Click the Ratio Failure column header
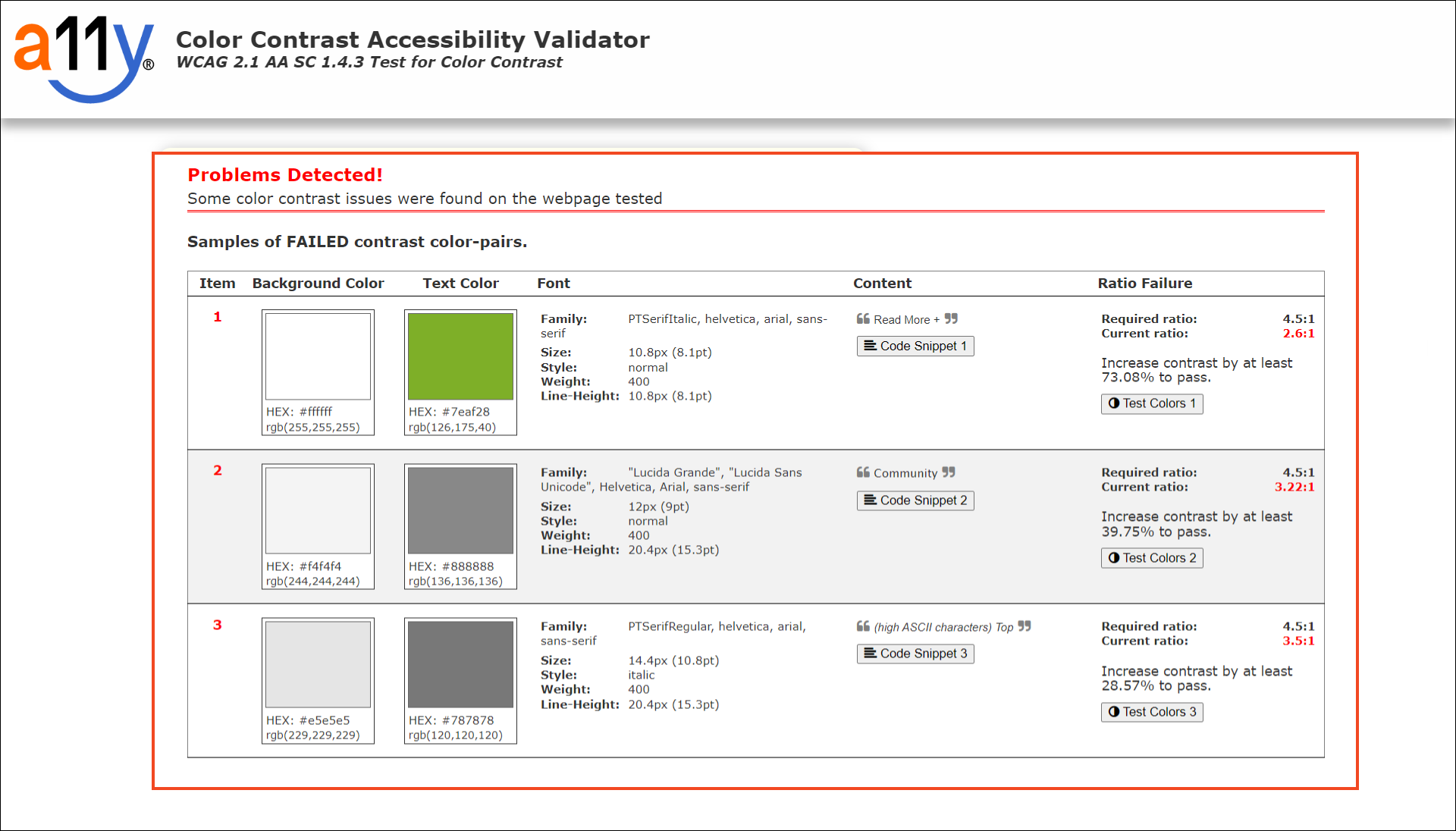The height and width of the screenshot is (831, 1456). coord(1144,284)
